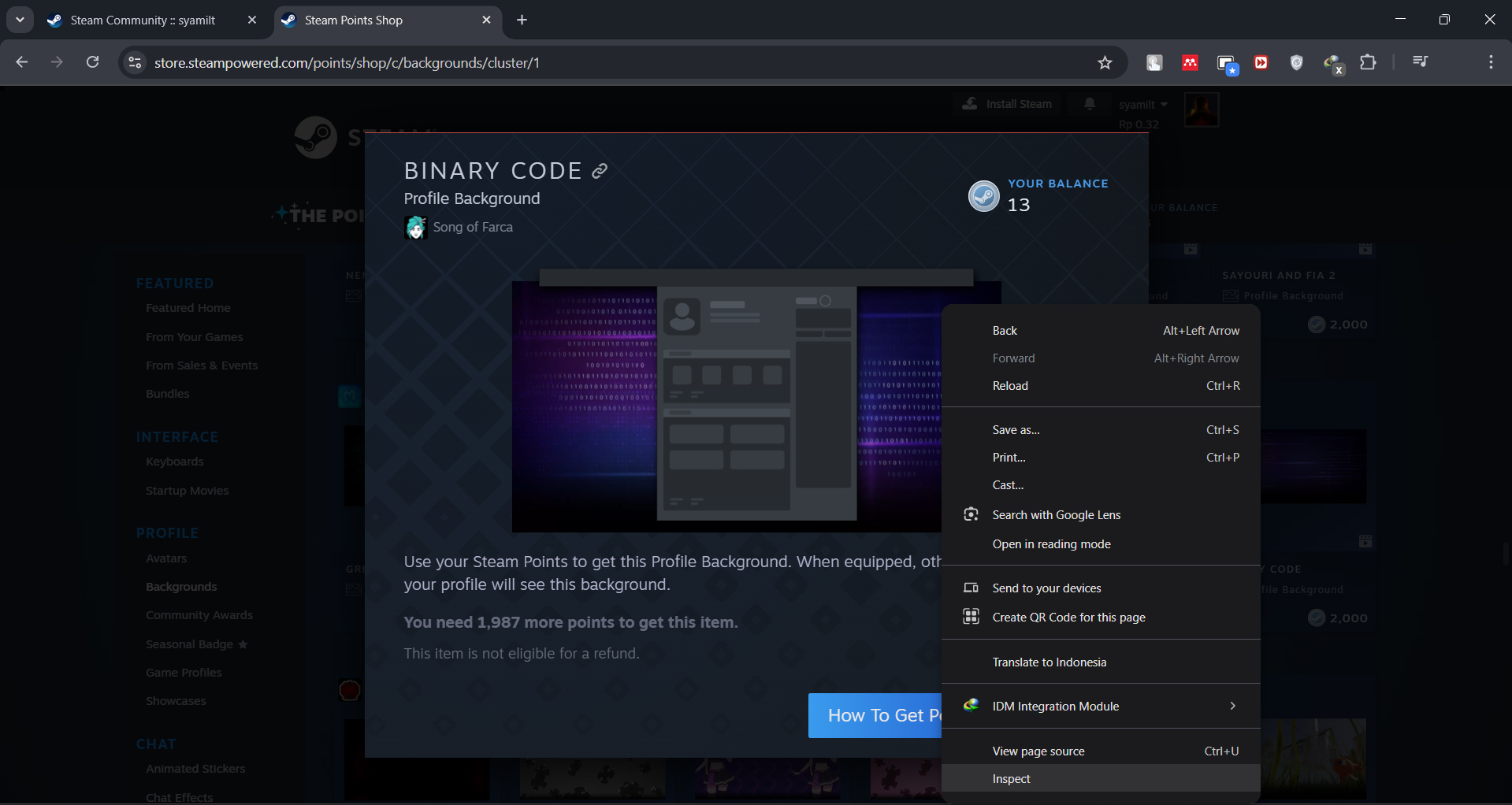Image resolution: width=1512 pixels, height=805 pixels.
Task: Choose Translate to Indonesia
Action: (1101, 662)
